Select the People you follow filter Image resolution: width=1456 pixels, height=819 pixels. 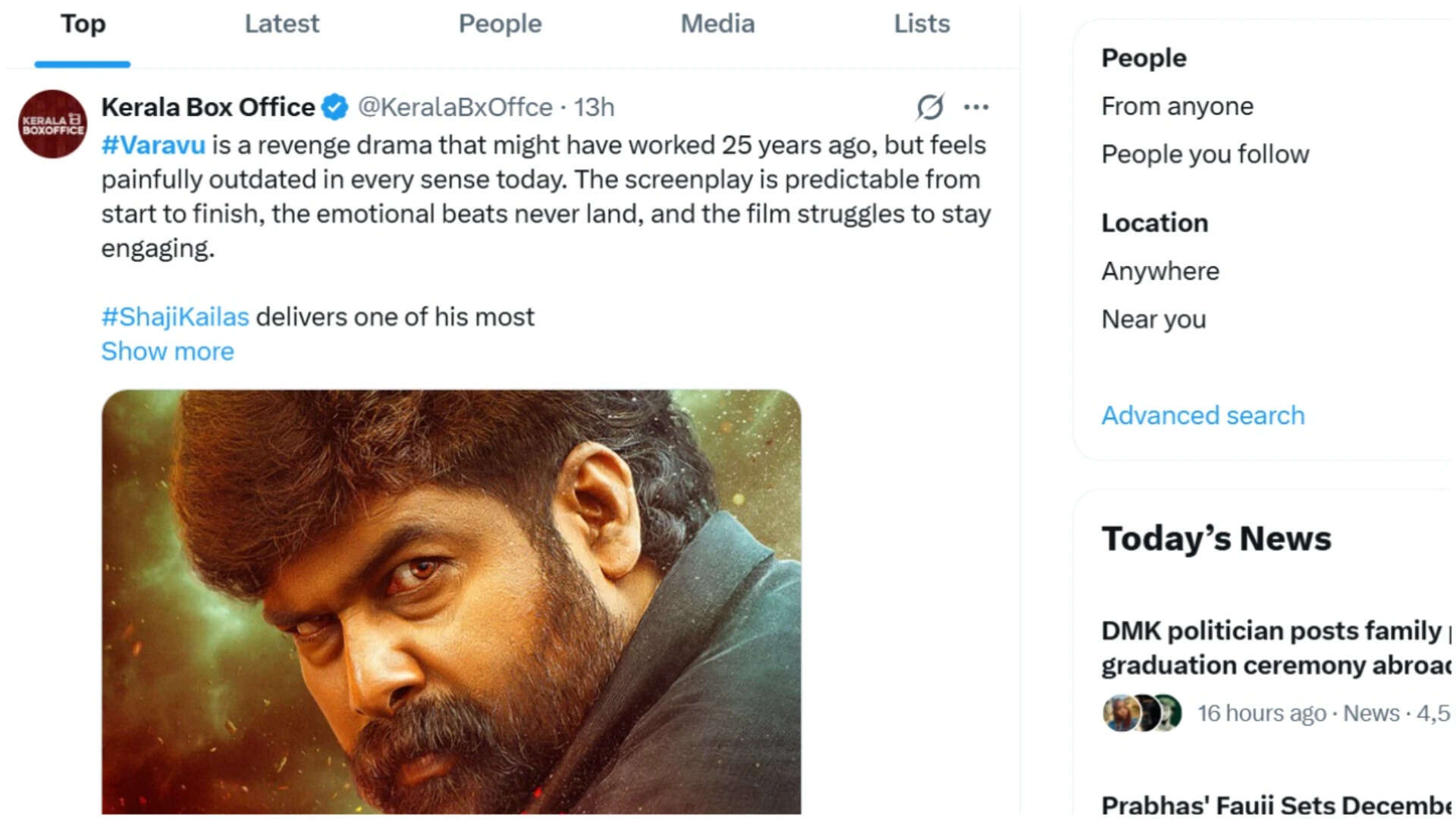pyautogui.click(x=1205, y=154)
